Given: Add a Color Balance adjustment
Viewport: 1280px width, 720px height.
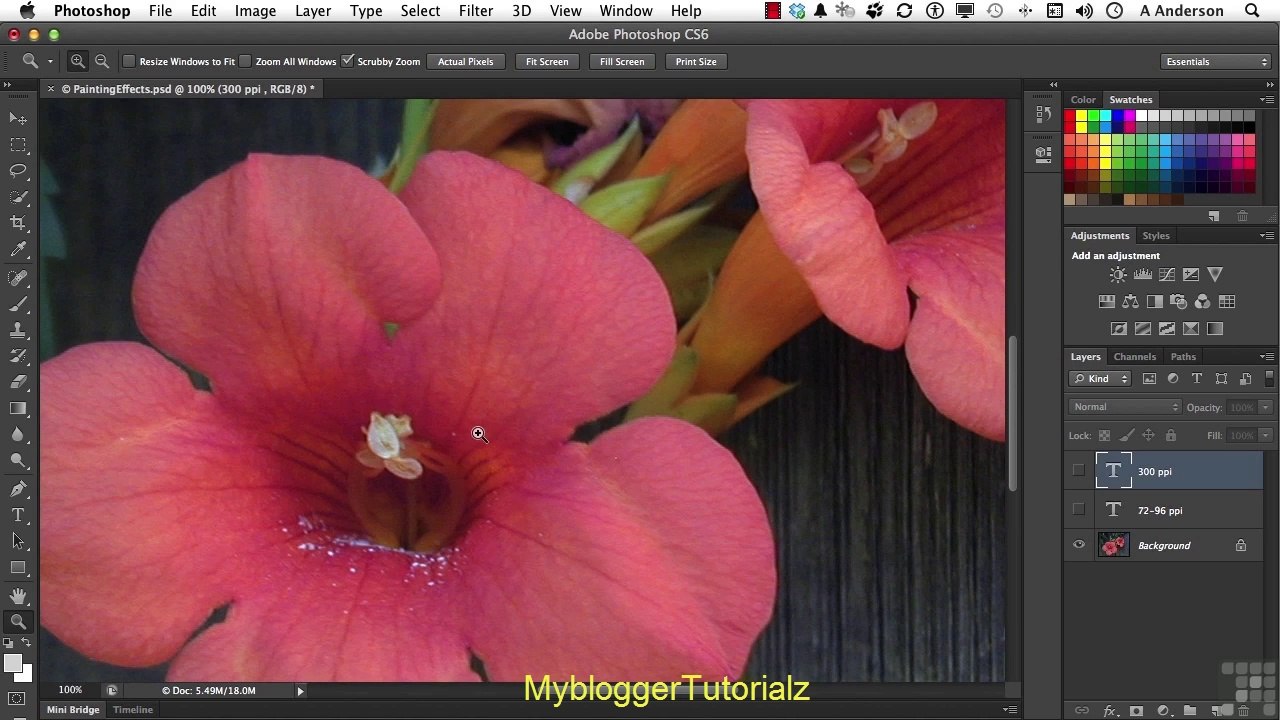Looking at the screenshot, I should click(x=1131, y=302).
